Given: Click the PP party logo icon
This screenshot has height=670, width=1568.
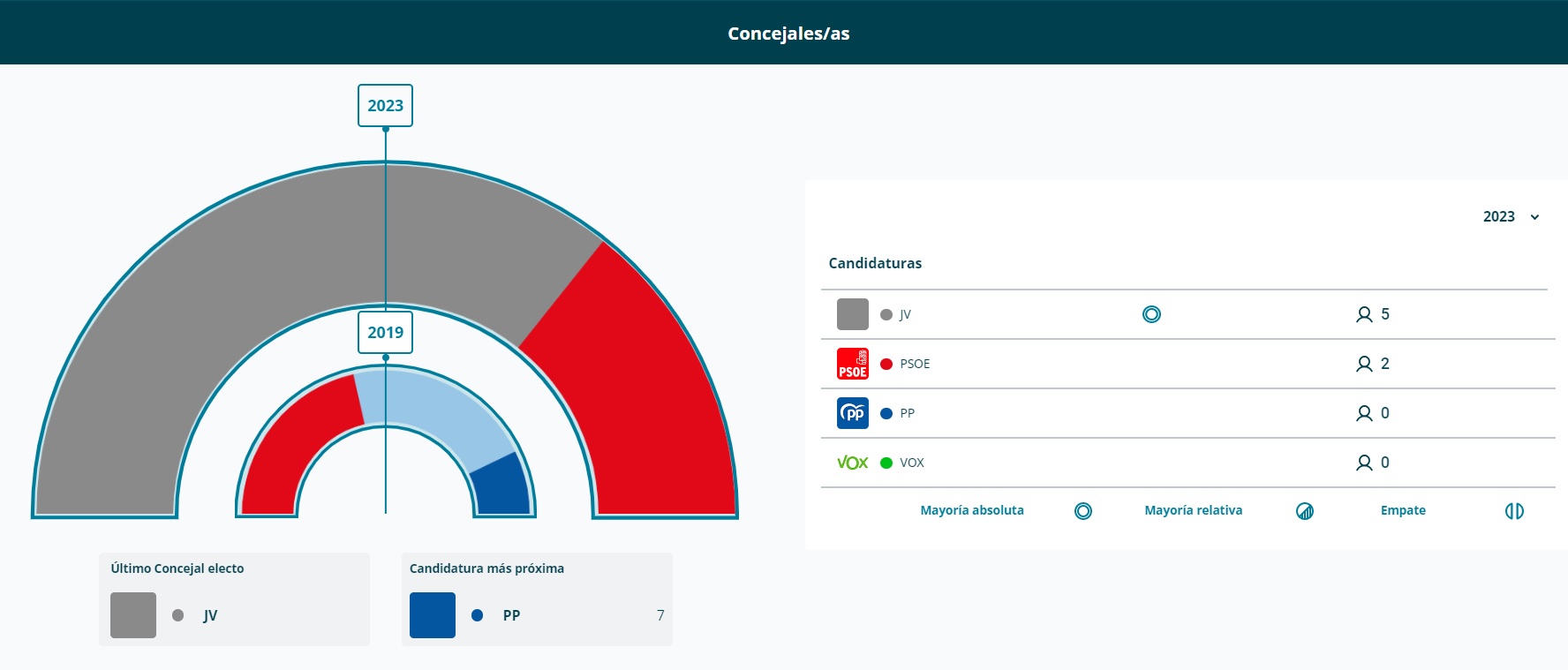Looking at the screenshot, I should pyautogui.click(x=852, y=413).
